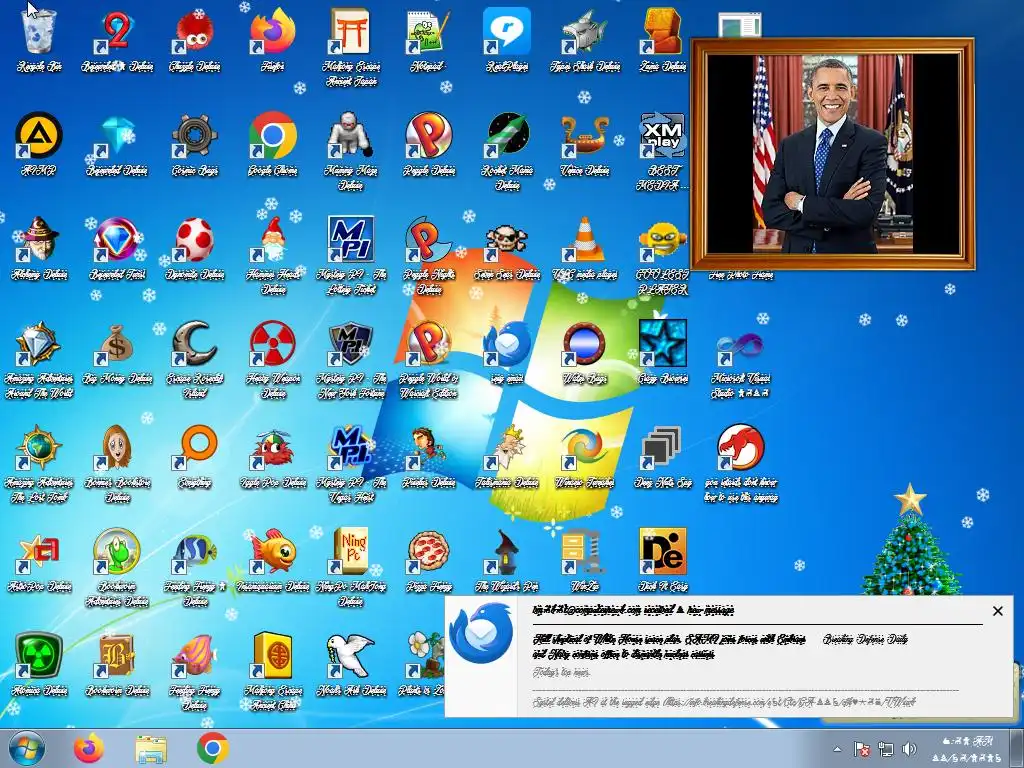Launch Everything search orange icon
1024x768 pixels.
click(x=195, y=447)
